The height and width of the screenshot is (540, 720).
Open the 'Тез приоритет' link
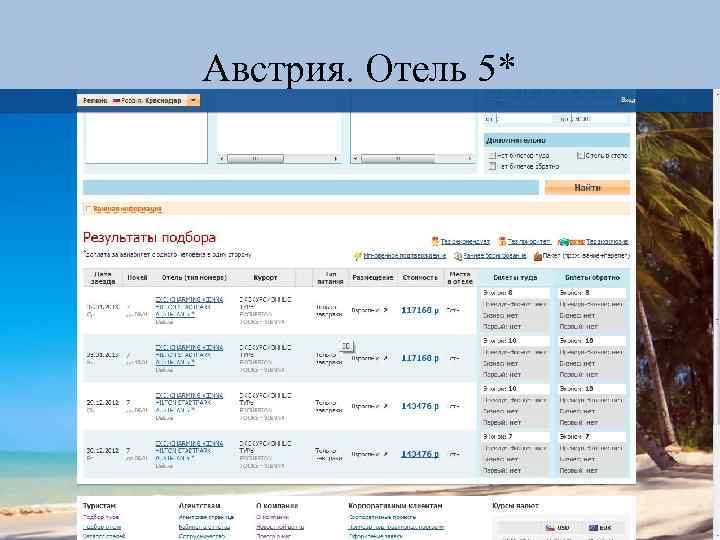[x=529, y=242]
